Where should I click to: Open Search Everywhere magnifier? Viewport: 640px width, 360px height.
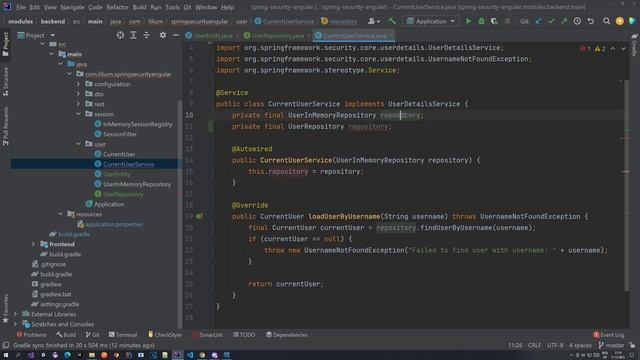tap(607, 21)
